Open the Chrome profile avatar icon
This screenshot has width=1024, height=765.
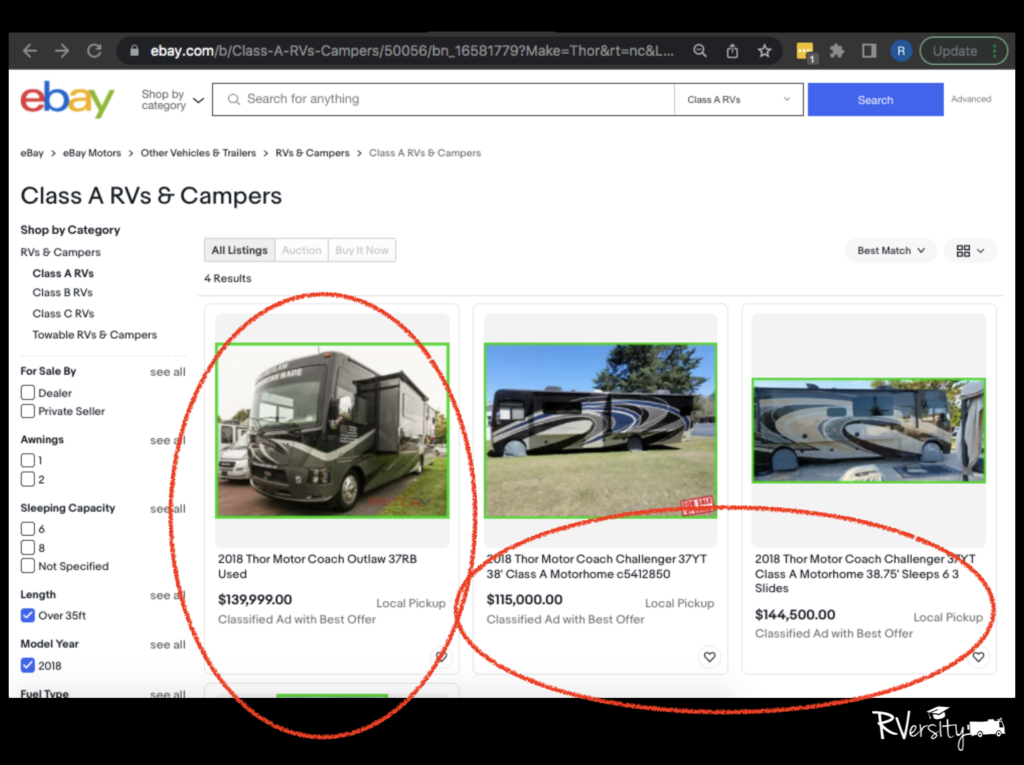click(901, 51)
